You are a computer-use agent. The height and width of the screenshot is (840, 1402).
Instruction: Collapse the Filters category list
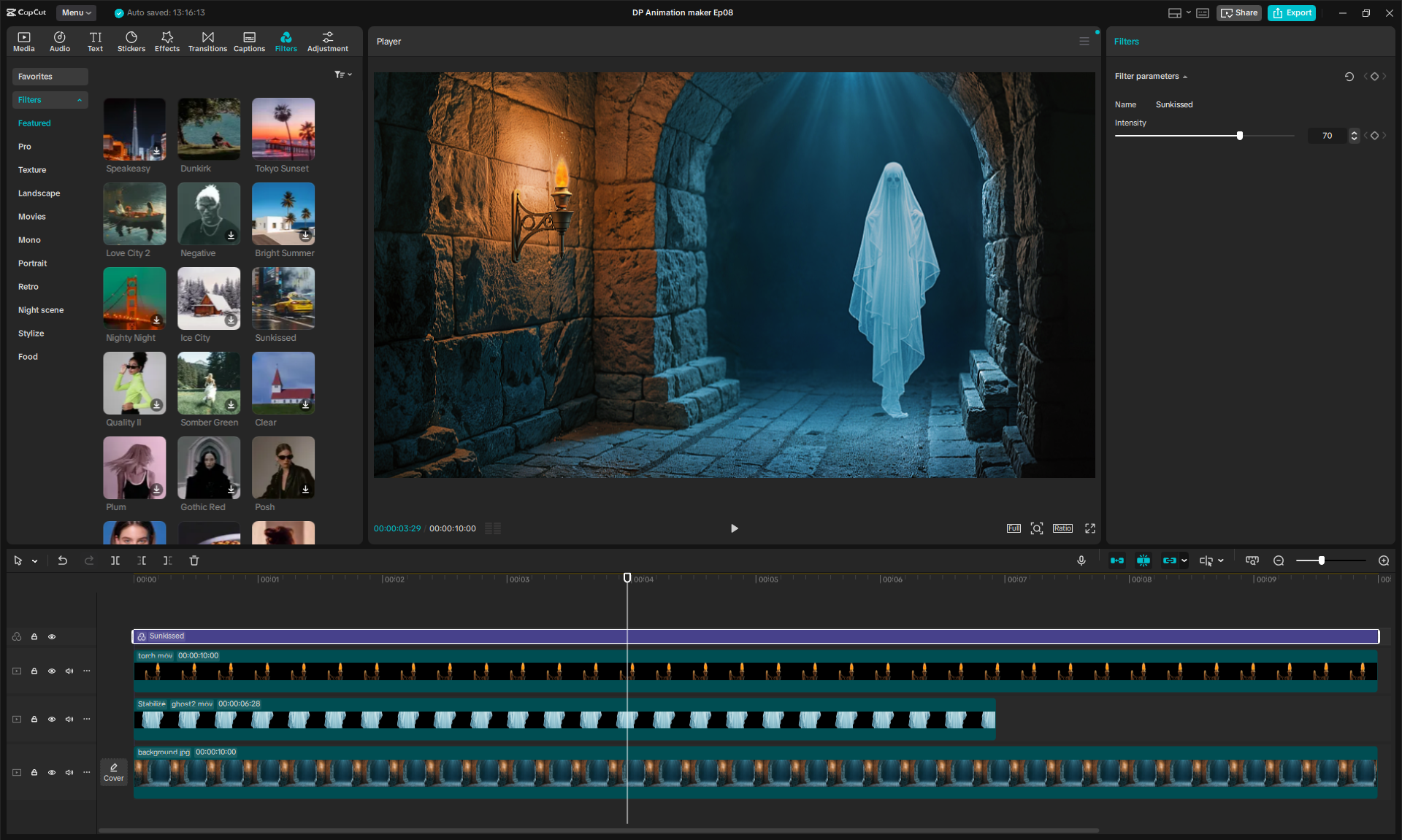[79, 100]
